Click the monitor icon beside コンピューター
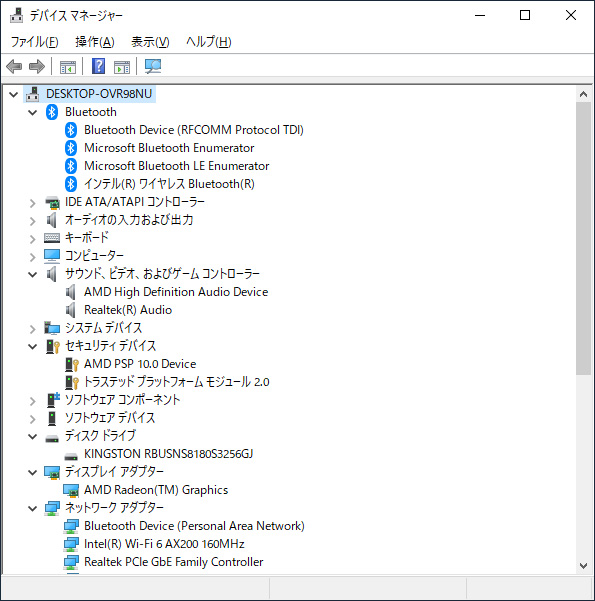Image resolution: width=595 pixels, height=601 pixels. click(52, 256)
